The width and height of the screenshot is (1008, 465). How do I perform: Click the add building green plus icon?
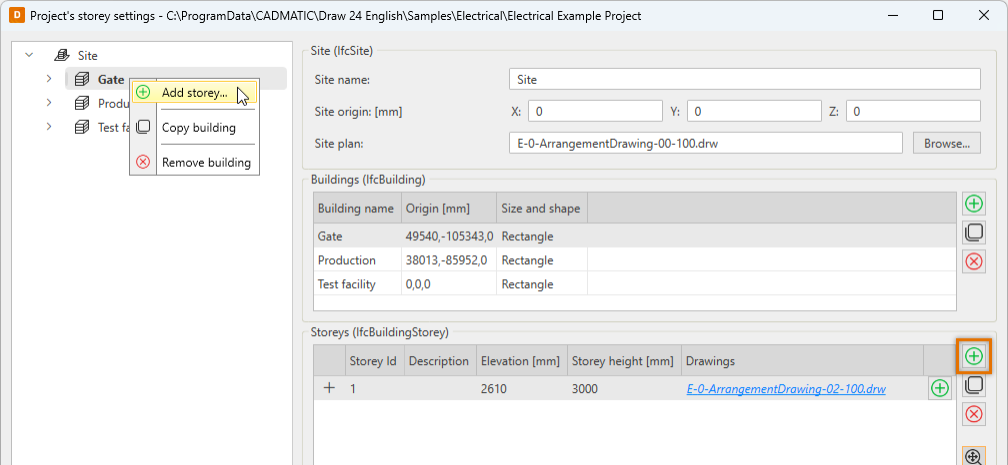click(973, 204)
